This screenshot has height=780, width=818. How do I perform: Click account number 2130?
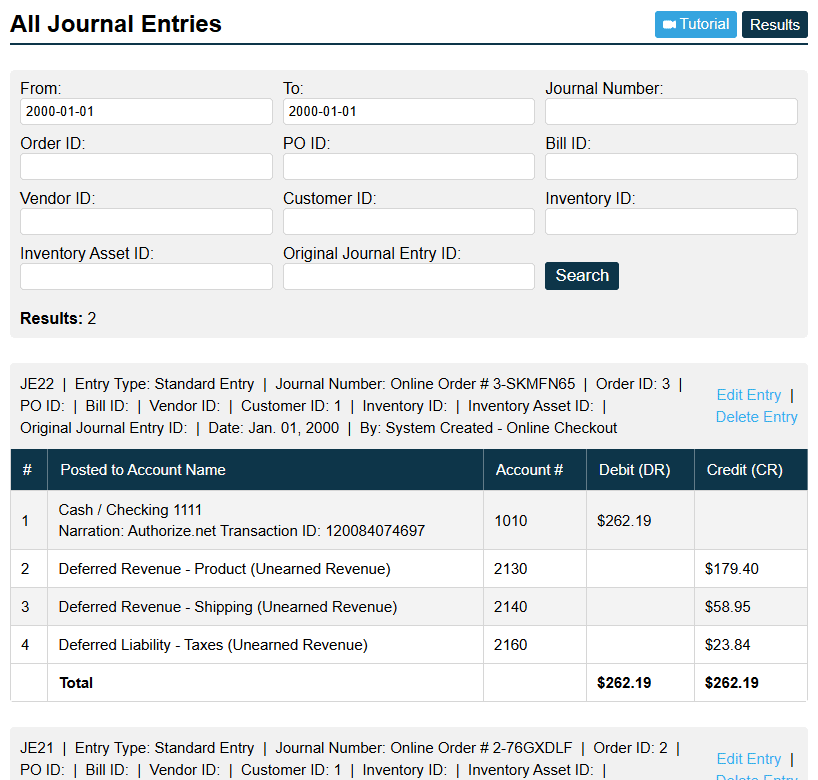click(x=511, y=569)
